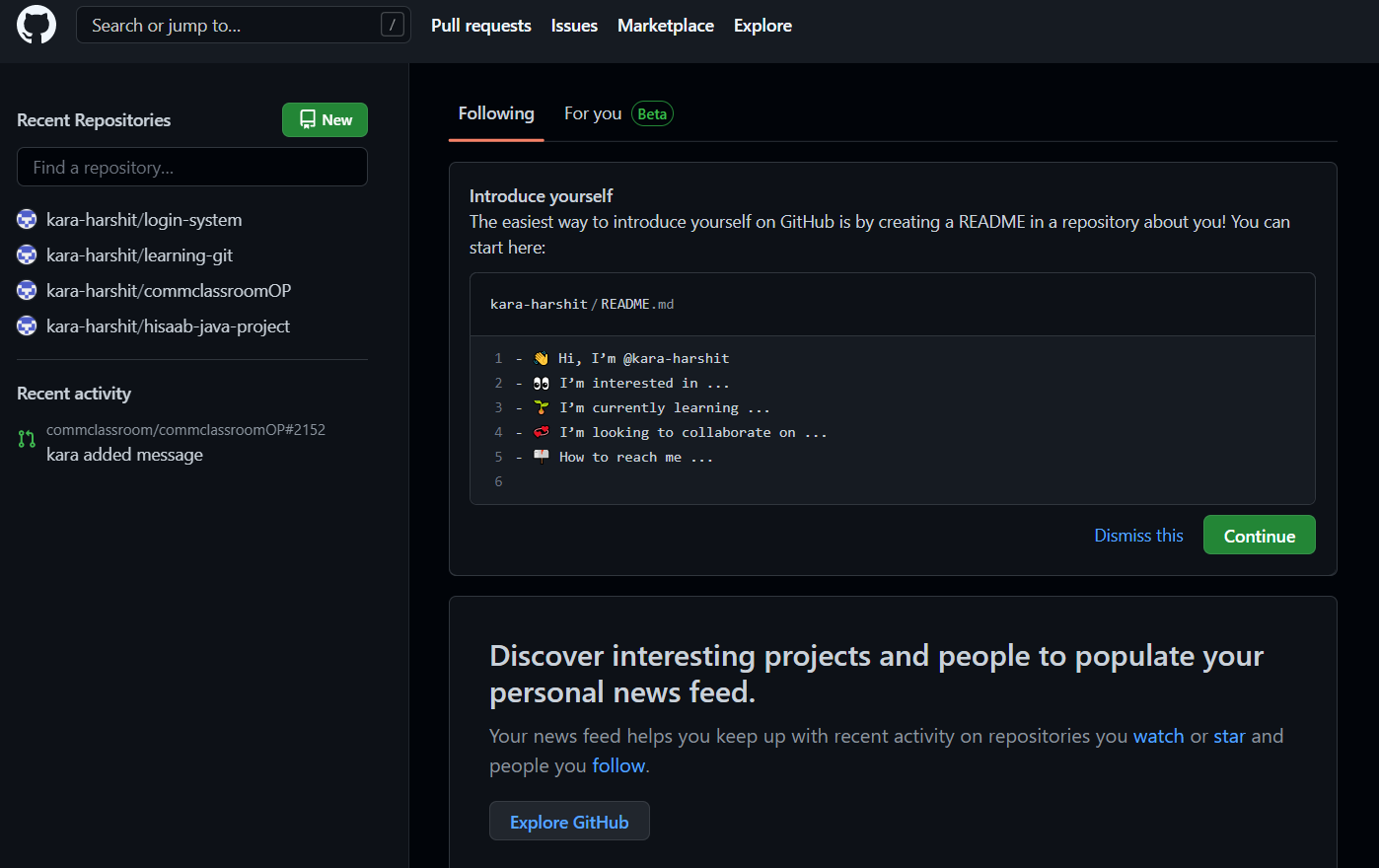The width and height of the screenshot is (1379, 868).
Task: Switch to the Following tab
Action: tap(496, 113)
